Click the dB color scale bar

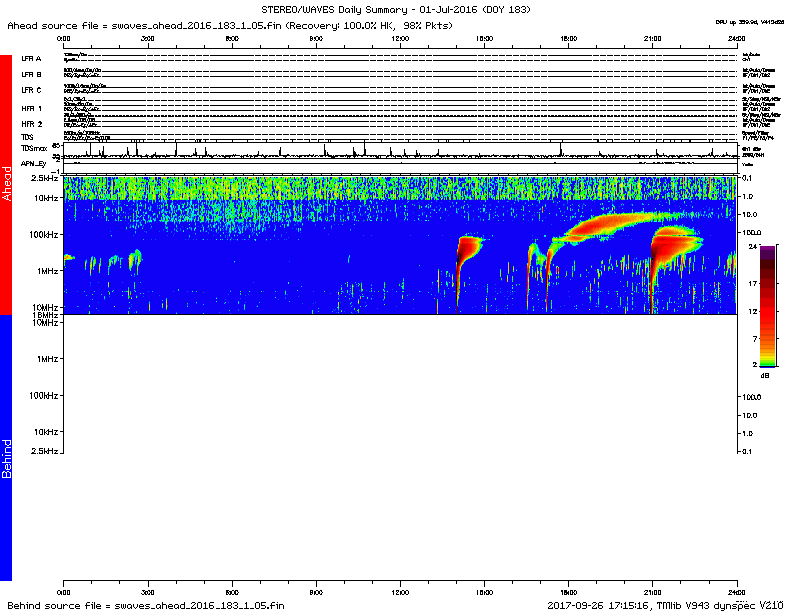click(x=766, y=305)
